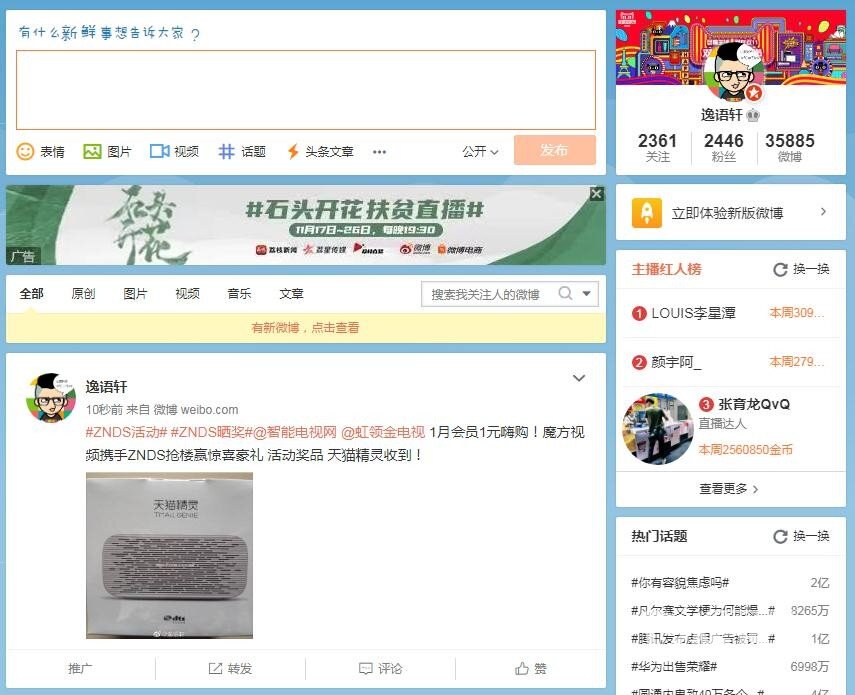
Task: Open the 35885 微博 posts count
Action: [x=790, y=148]
